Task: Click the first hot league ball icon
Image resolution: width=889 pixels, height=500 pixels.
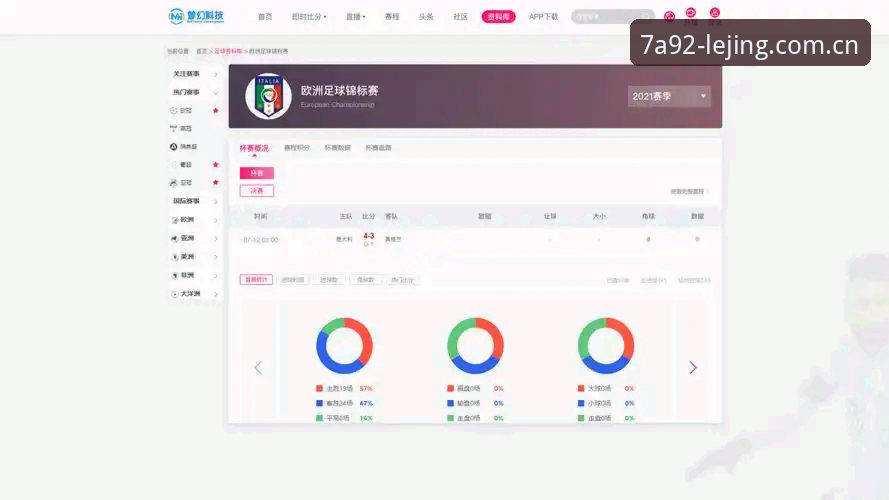Action: [173, 111]
